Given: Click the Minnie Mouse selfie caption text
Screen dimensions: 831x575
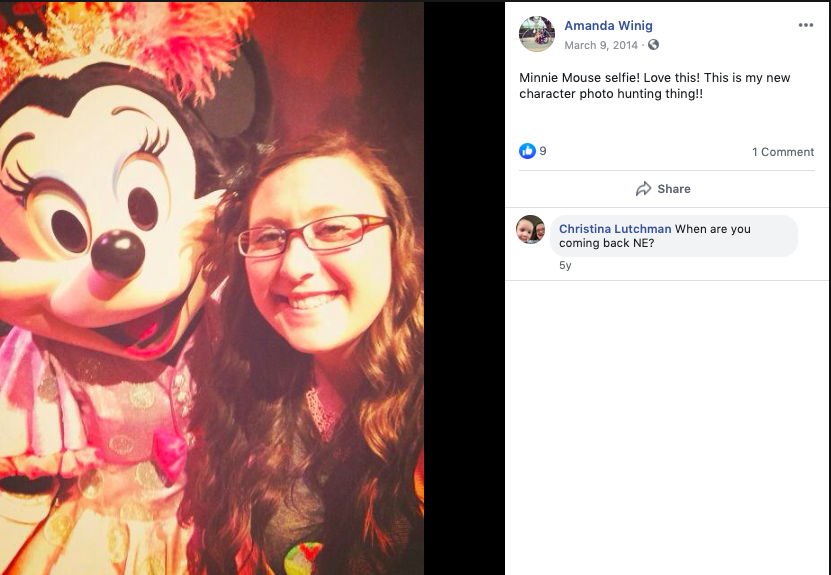Looking at the screenshot, I should [655, 85].
